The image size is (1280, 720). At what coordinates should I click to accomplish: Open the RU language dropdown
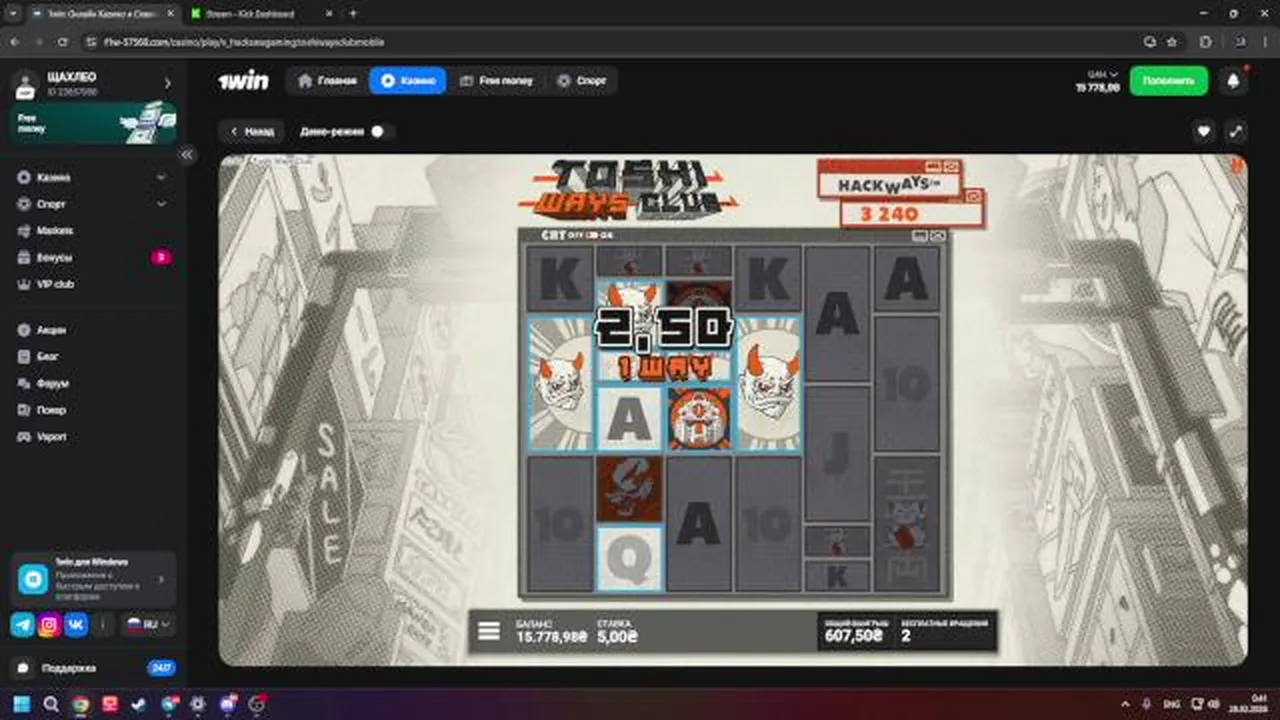[148, 625]
